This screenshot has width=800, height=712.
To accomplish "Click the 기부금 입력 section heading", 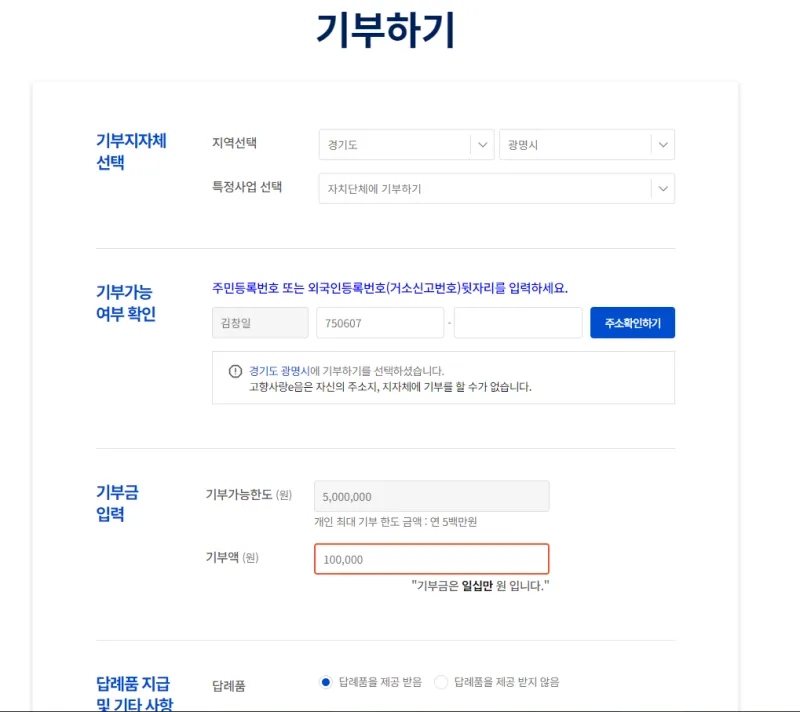I will pyautogui.click(x=117, y=503).
